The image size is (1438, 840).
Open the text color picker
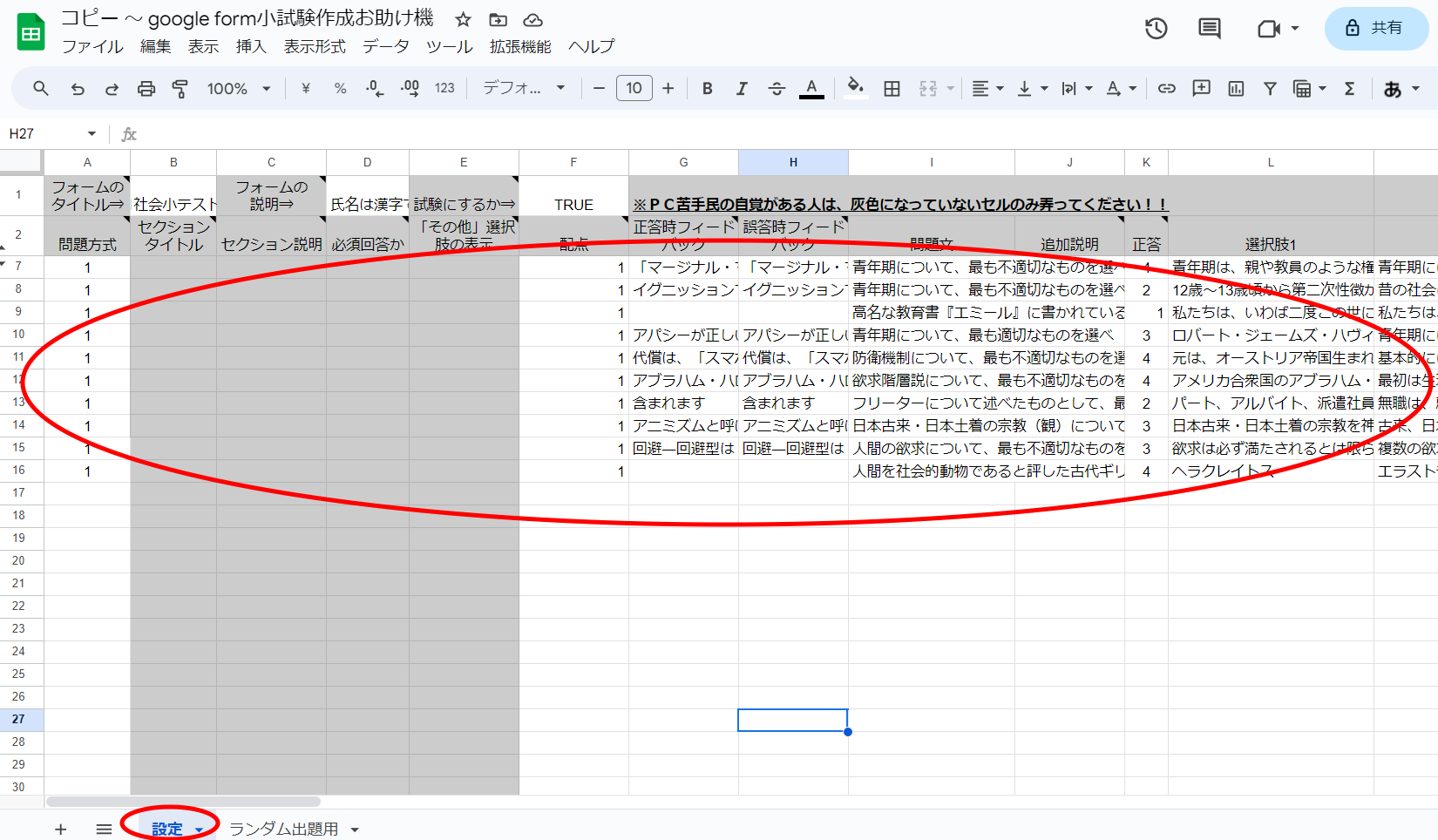pyautogui.click(x=811, y=88)
